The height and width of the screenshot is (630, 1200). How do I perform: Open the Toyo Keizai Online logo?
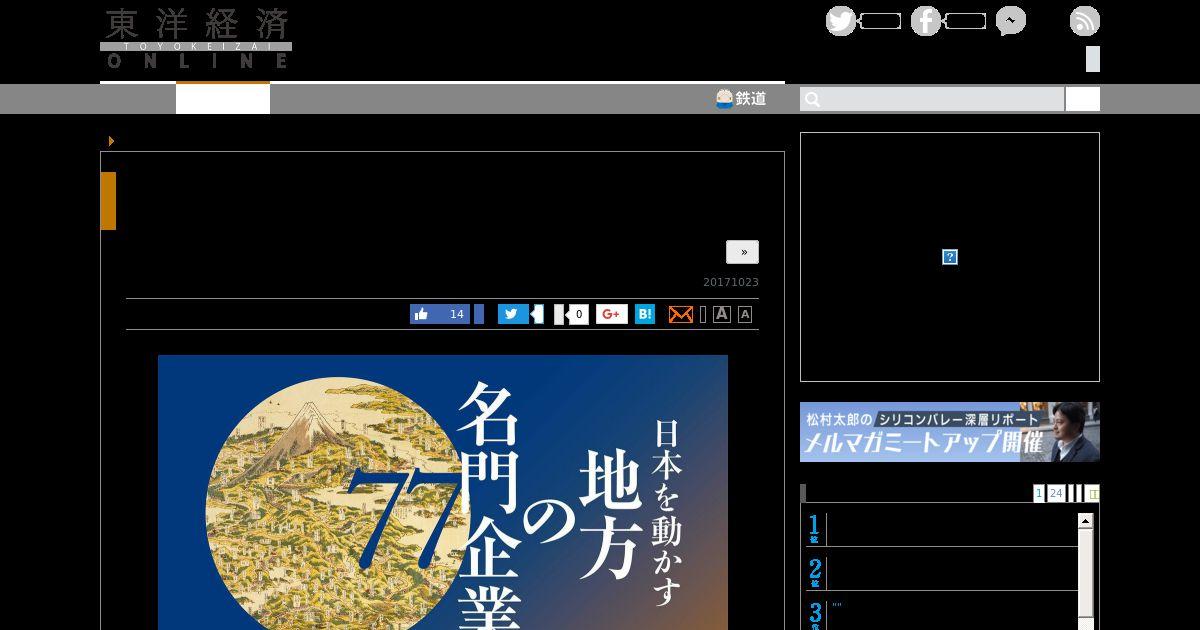pos(196,38)
